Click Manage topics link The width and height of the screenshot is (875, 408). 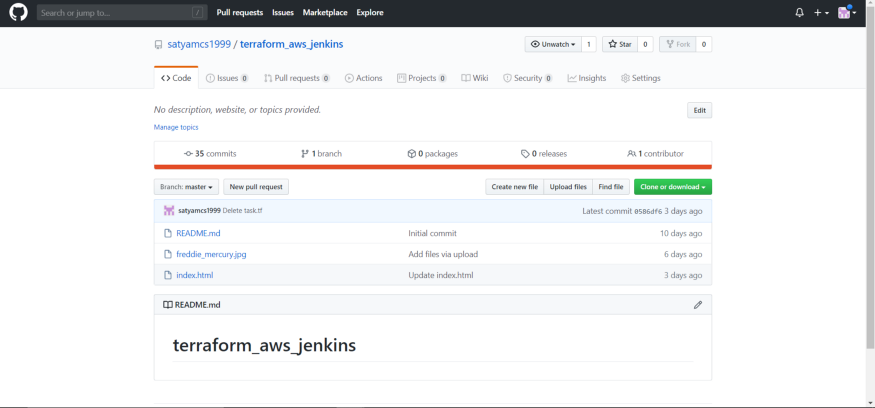point(176,127)
